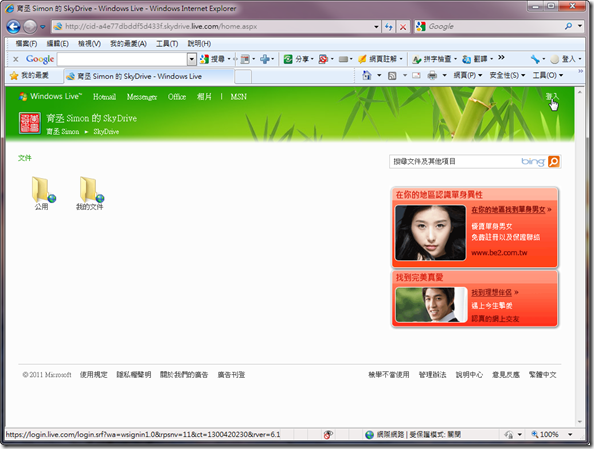Click the page vertical scrollbar

[580, 257]
